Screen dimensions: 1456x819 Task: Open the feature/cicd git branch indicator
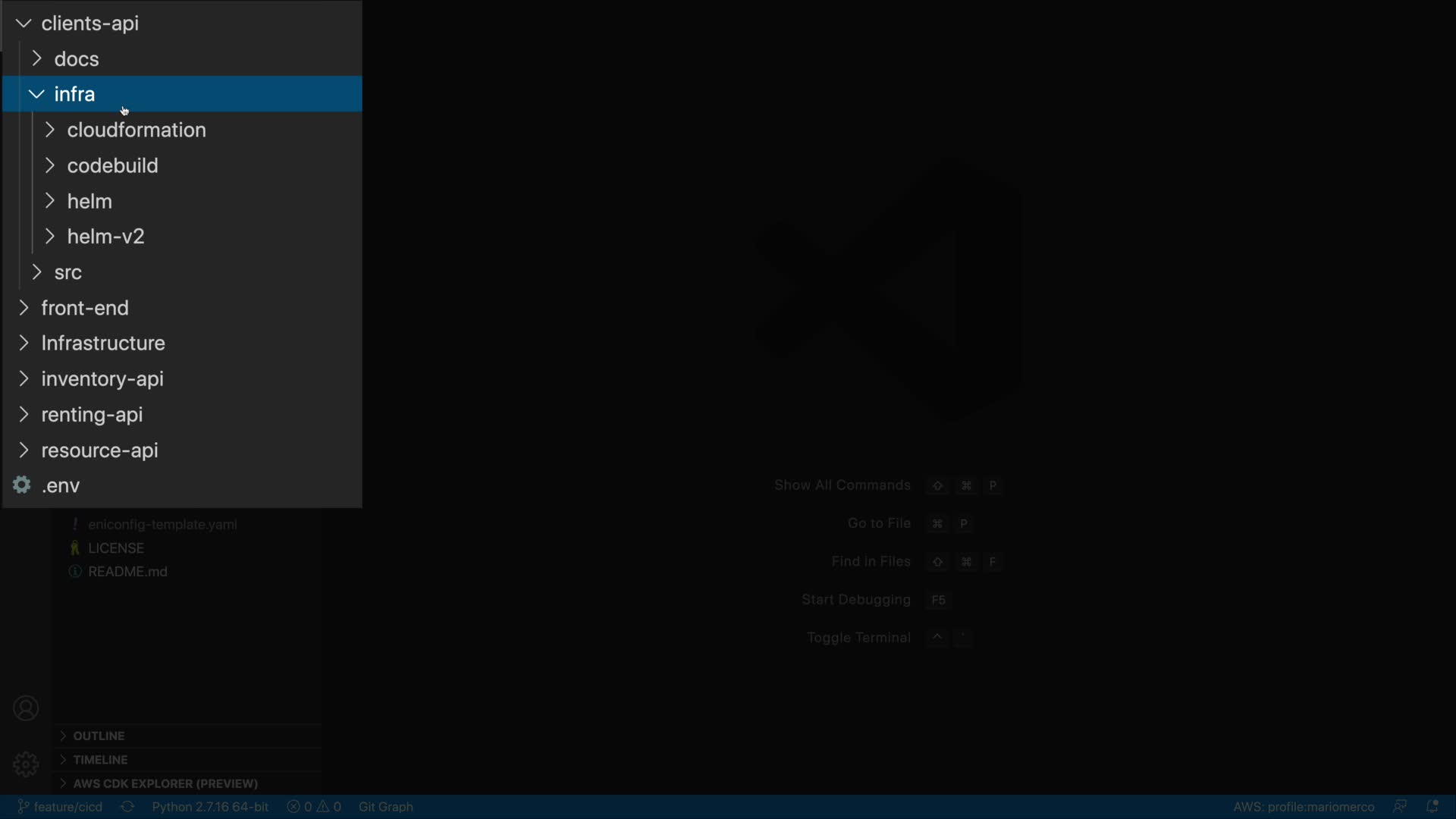[61, 807]
